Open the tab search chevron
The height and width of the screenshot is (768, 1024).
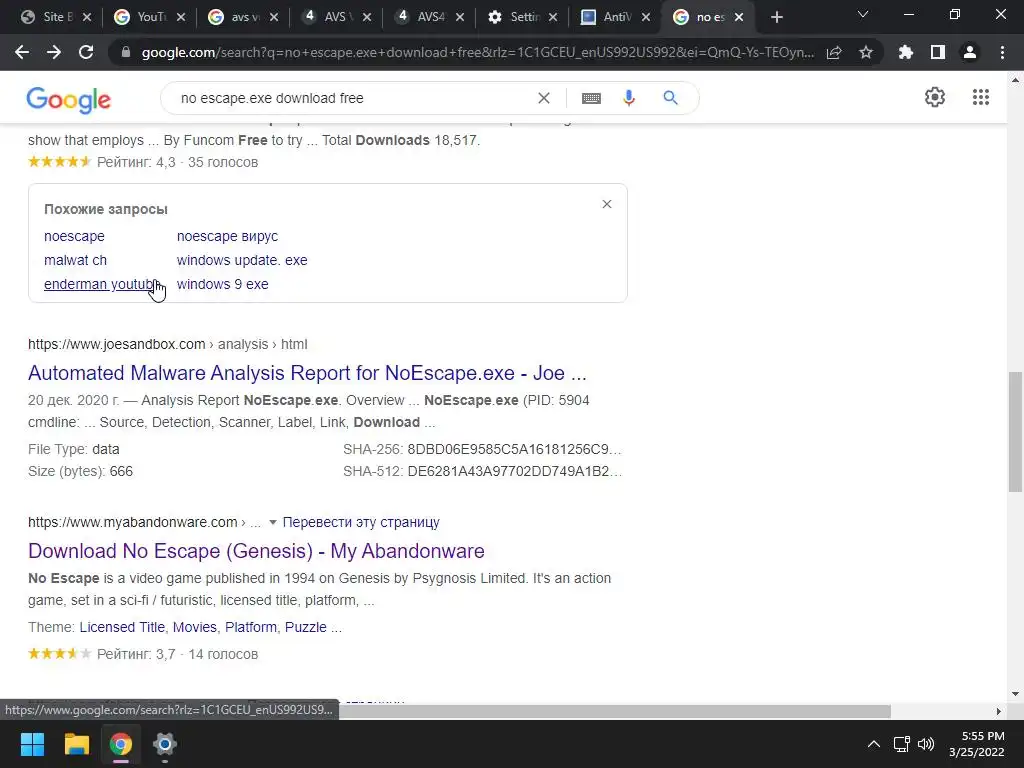[863, 14]
